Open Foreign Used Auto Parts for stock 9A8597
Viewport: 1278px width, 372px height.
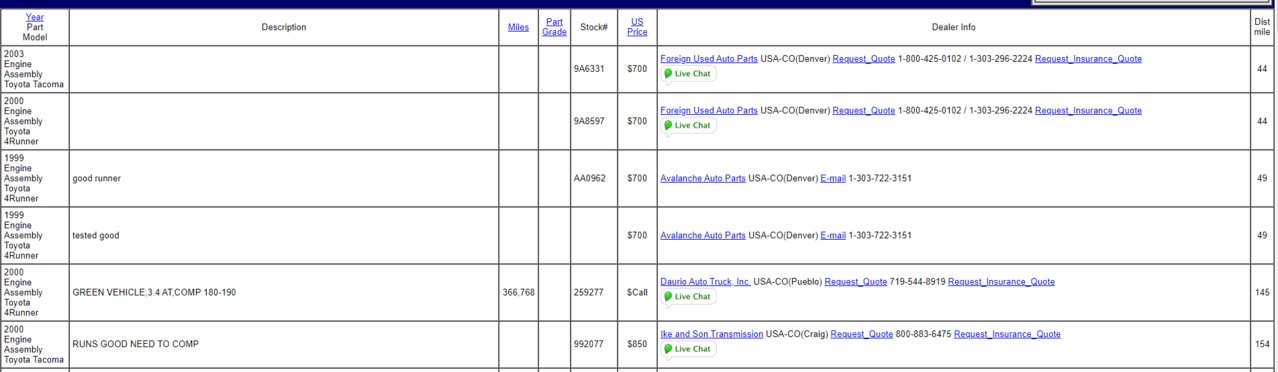(709, 111)
